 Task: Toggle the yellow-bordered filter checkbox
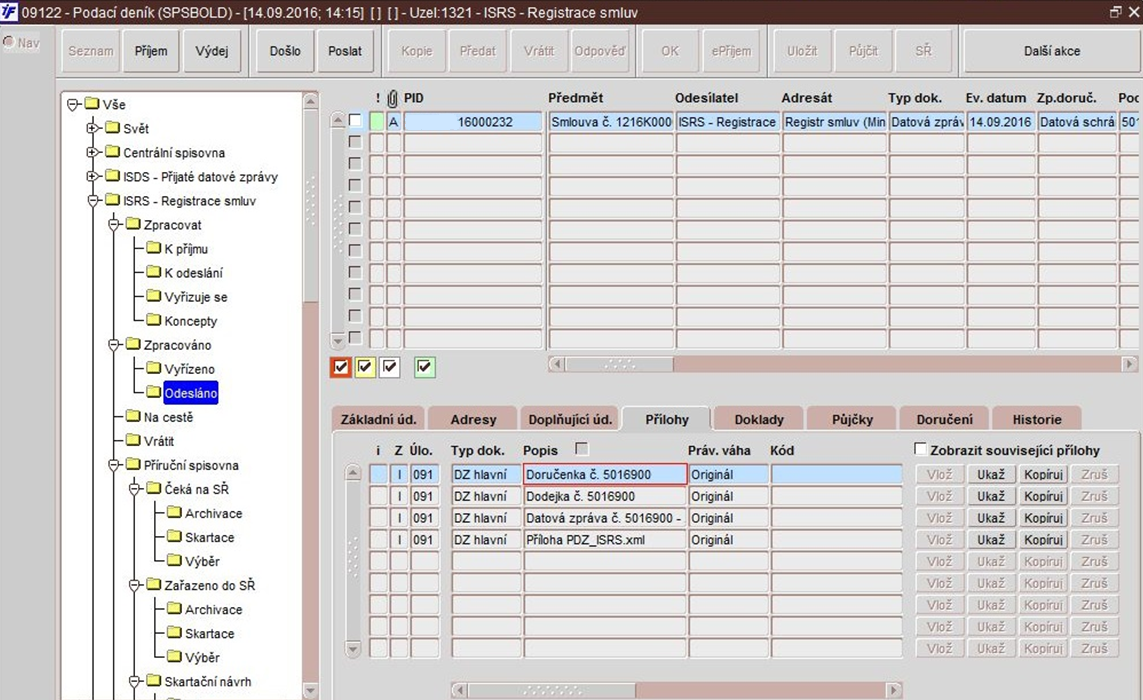click(365, 367)
